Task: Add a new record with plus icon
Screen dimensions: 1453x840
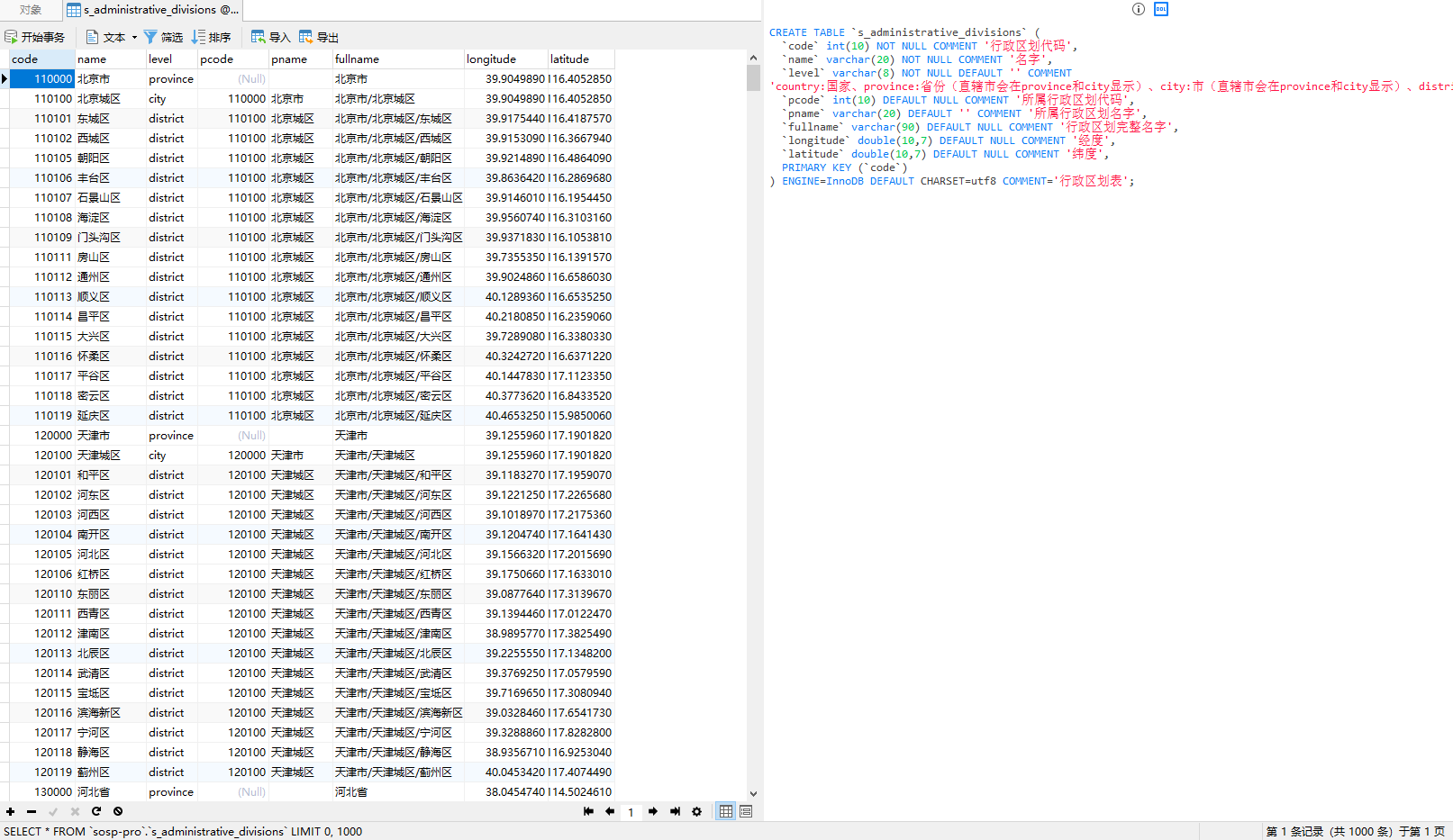Action: (x=10, y=811)
